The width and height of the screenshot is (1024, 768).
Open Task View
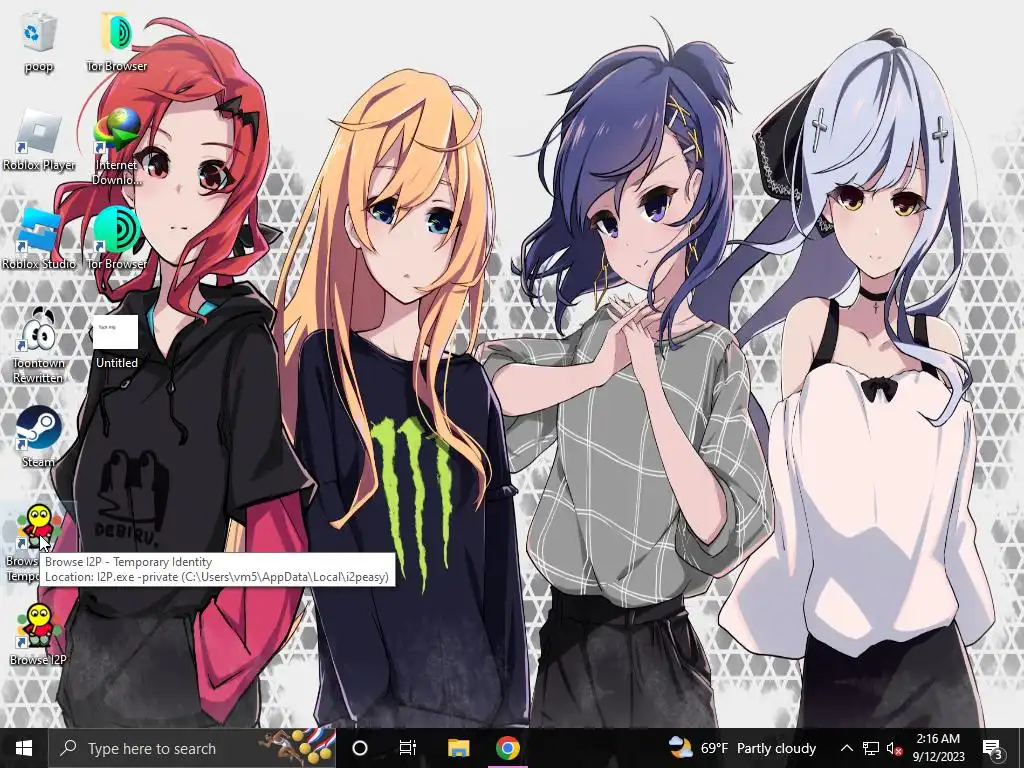click(x=408, y=748)
